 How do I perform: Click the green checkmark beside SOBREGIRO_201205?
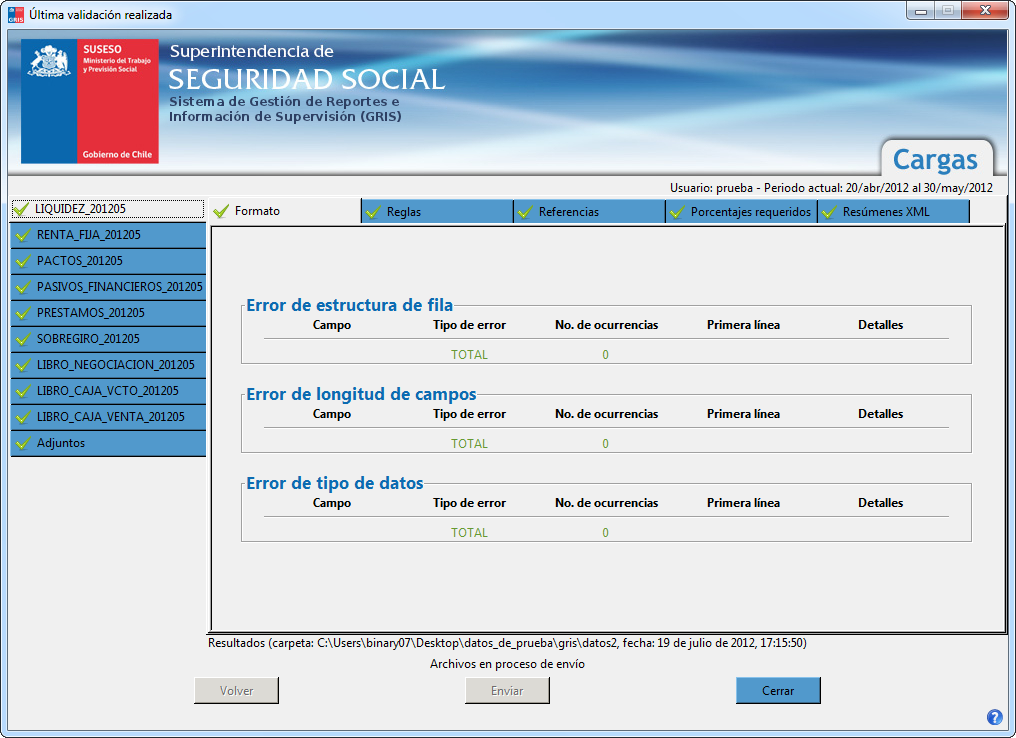[23, 339]
